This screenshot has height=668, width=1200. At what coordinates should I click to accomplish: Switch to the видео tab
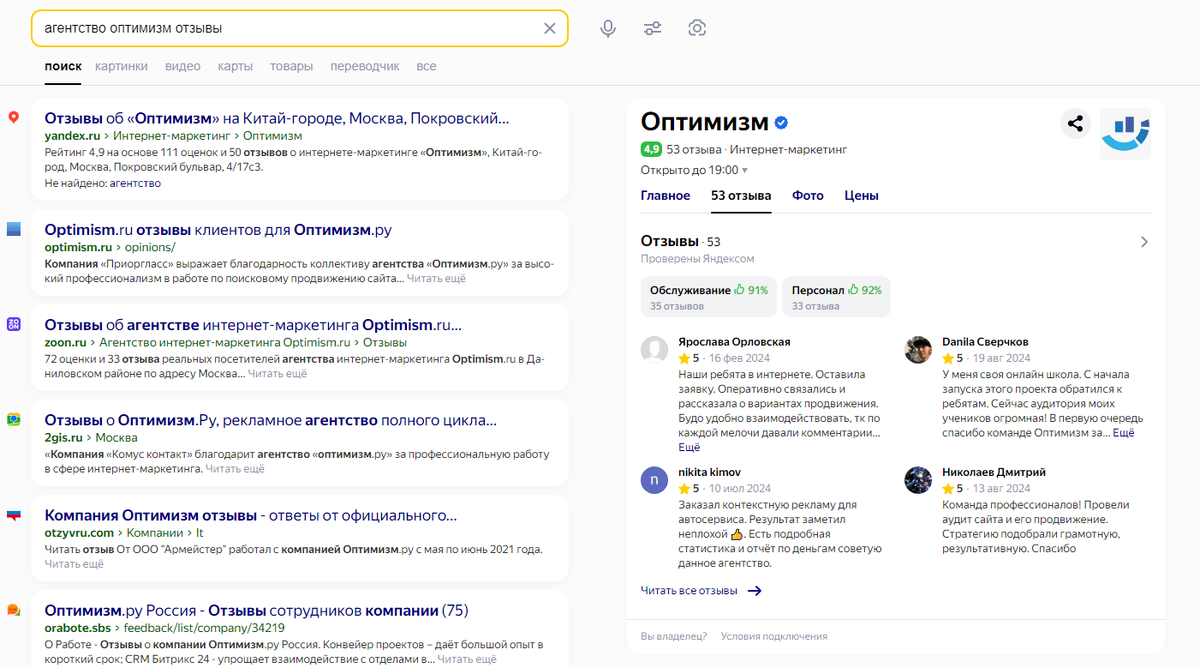[183, 66]
